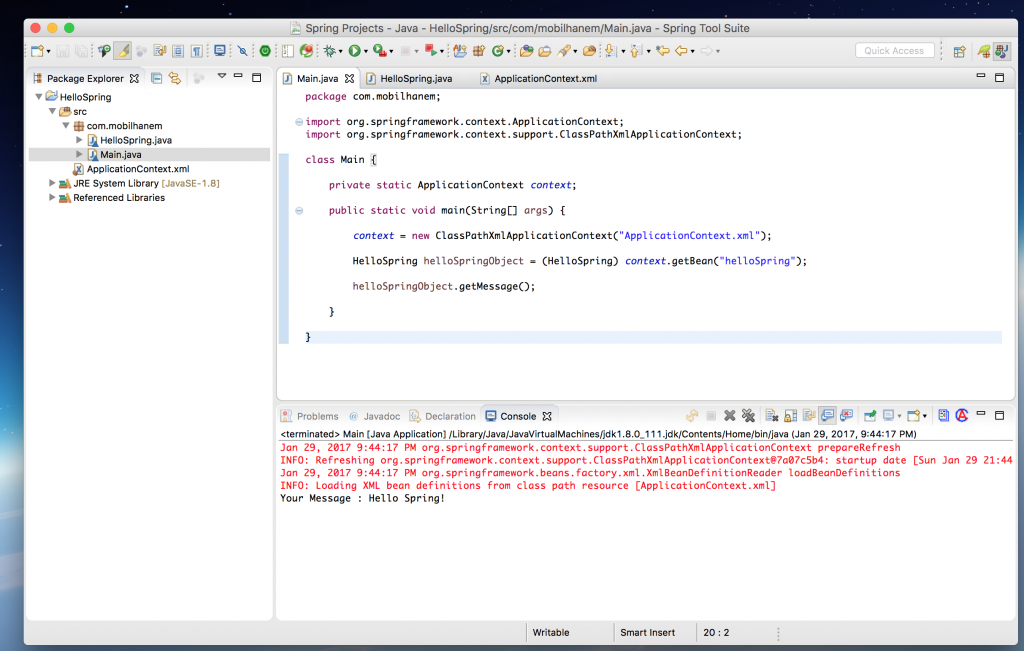The image size is (1024, 651).
Task: Collapse the com.mobilhanem package
Action: click(x=66, y=126)
